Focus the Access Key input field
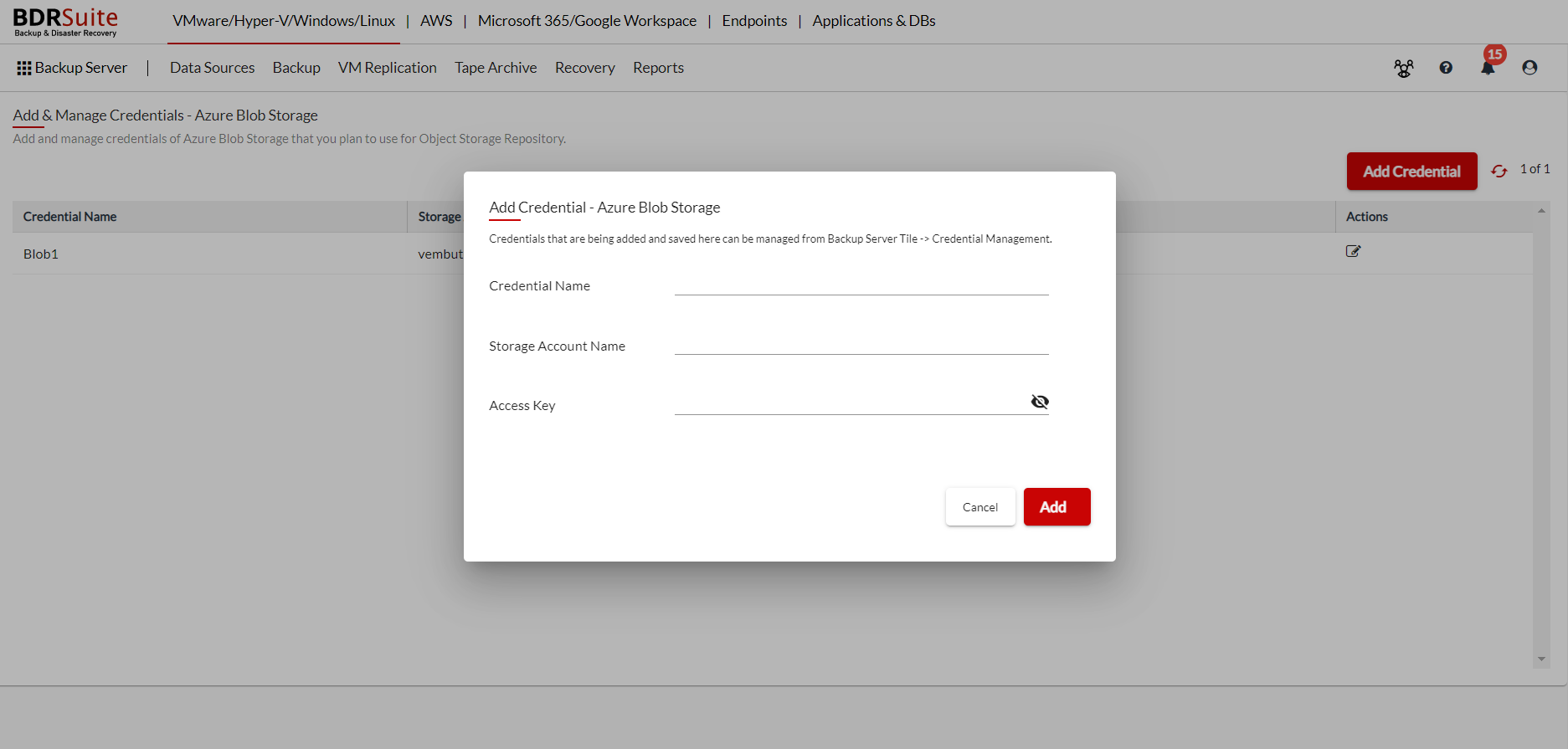Screen dimensions: 1568x749 [x=851, y=403]
